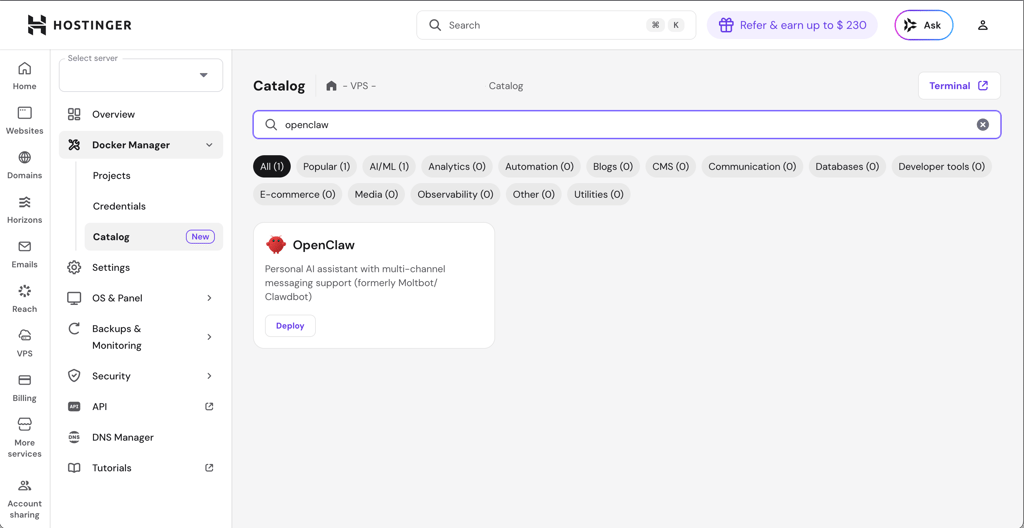1024x528 pixels.
Task: Select the Developer tools (0) filter chip
Action: pyautogui.click(x=942, y=167)
